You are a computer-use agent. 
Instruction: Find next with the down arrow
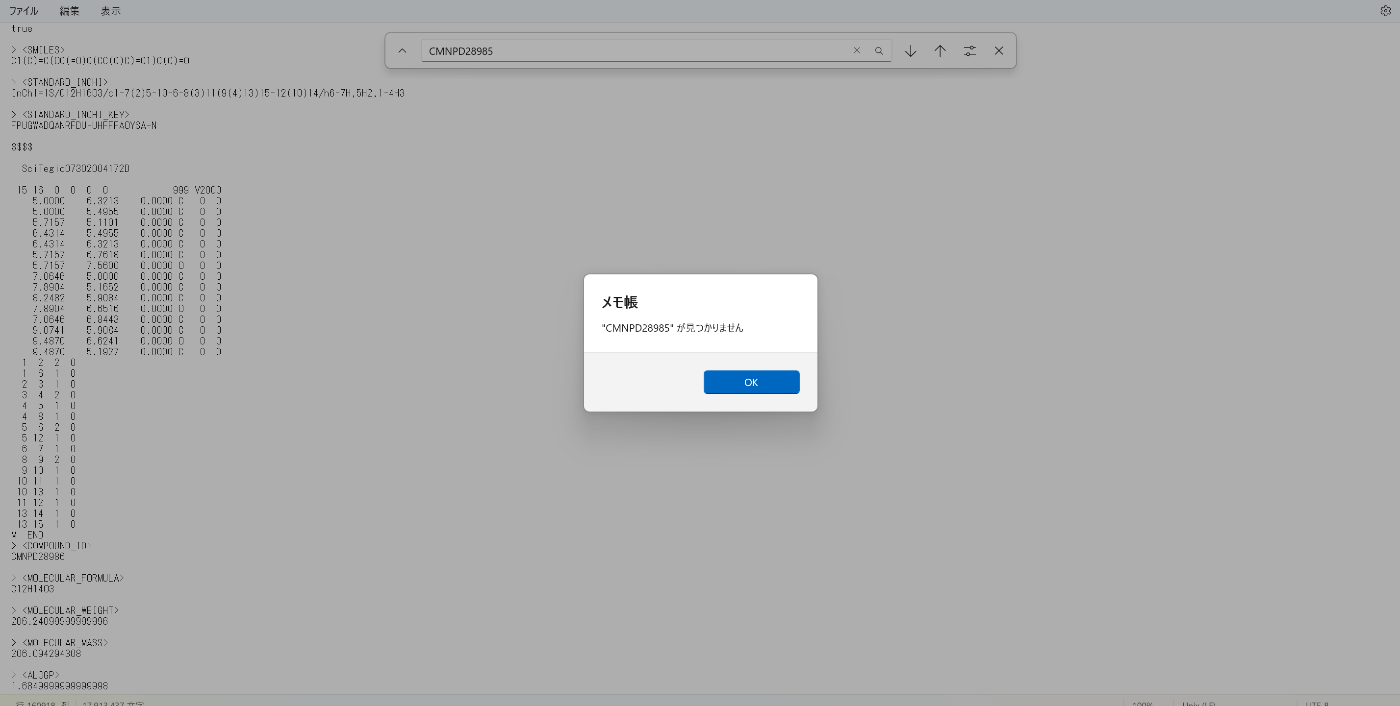click(x=910, y=51)
